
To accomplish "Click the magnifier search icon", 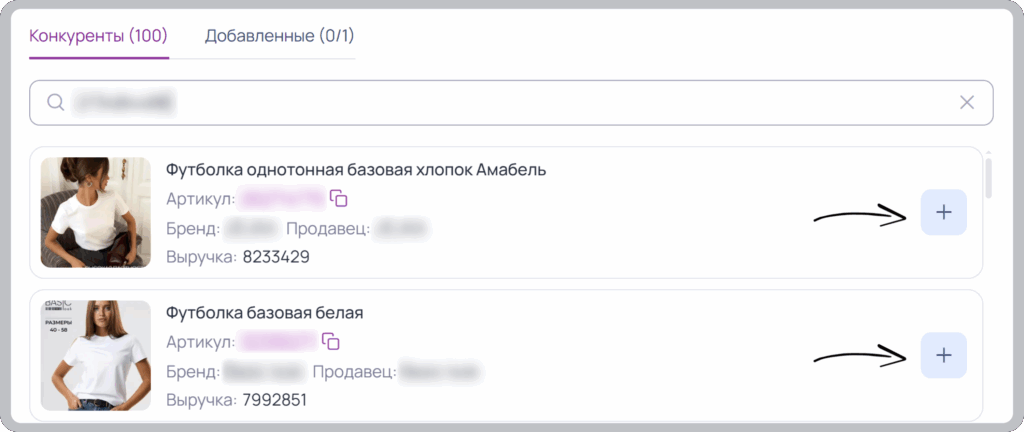I will coord(56,102).
